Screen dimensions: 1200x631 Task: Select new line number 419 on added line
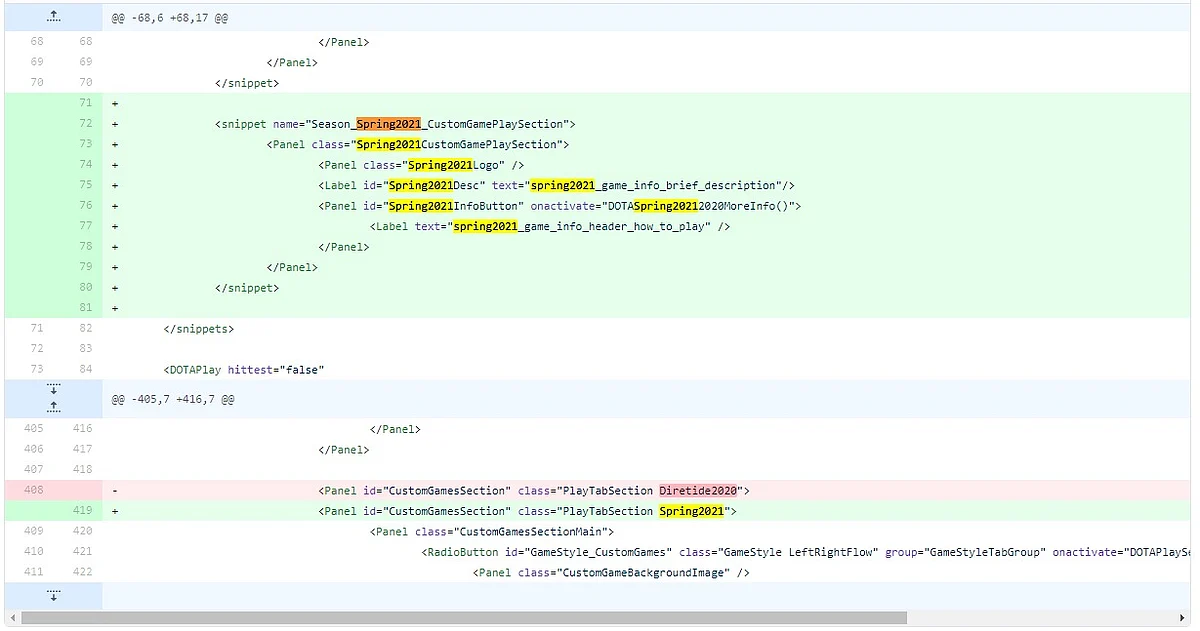point(85,511)
